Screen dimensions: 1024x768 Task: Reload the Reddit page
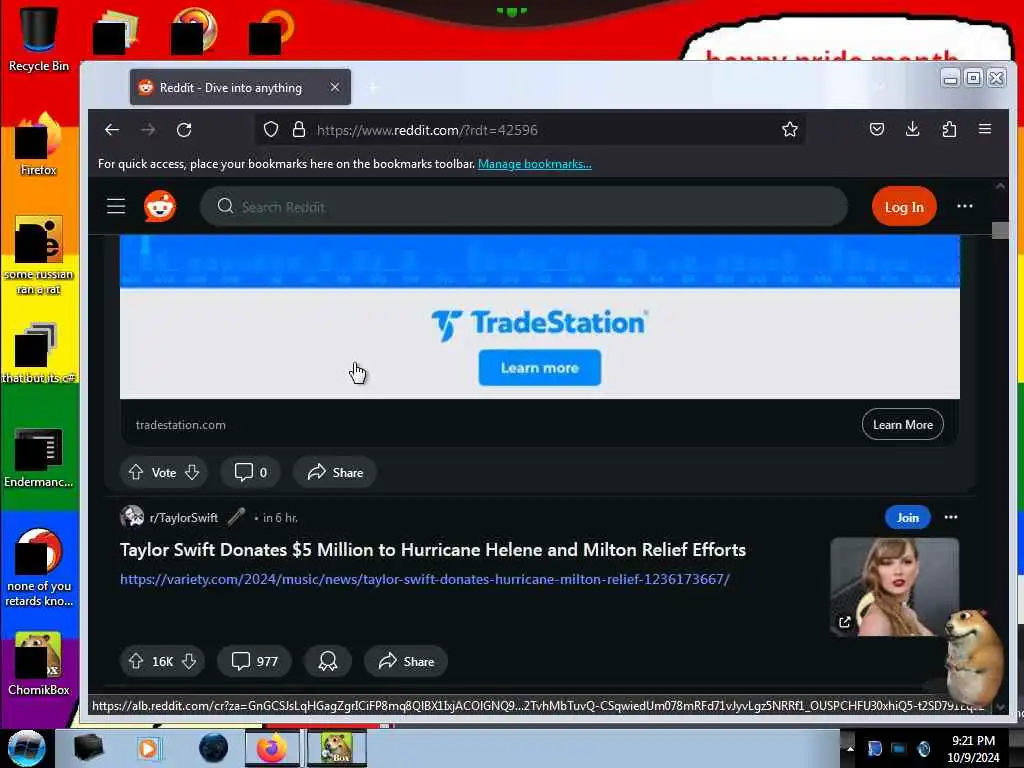(184, 130)
